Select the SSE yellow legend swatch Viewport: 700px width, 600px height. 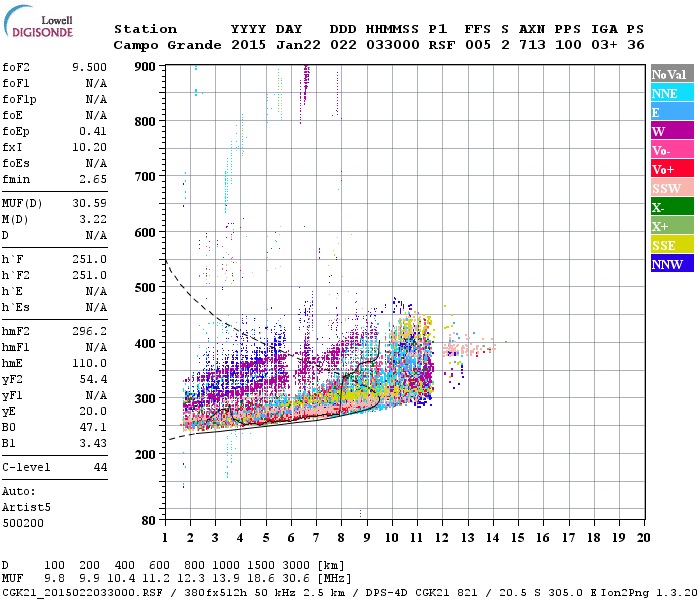[x=672, y=245]
